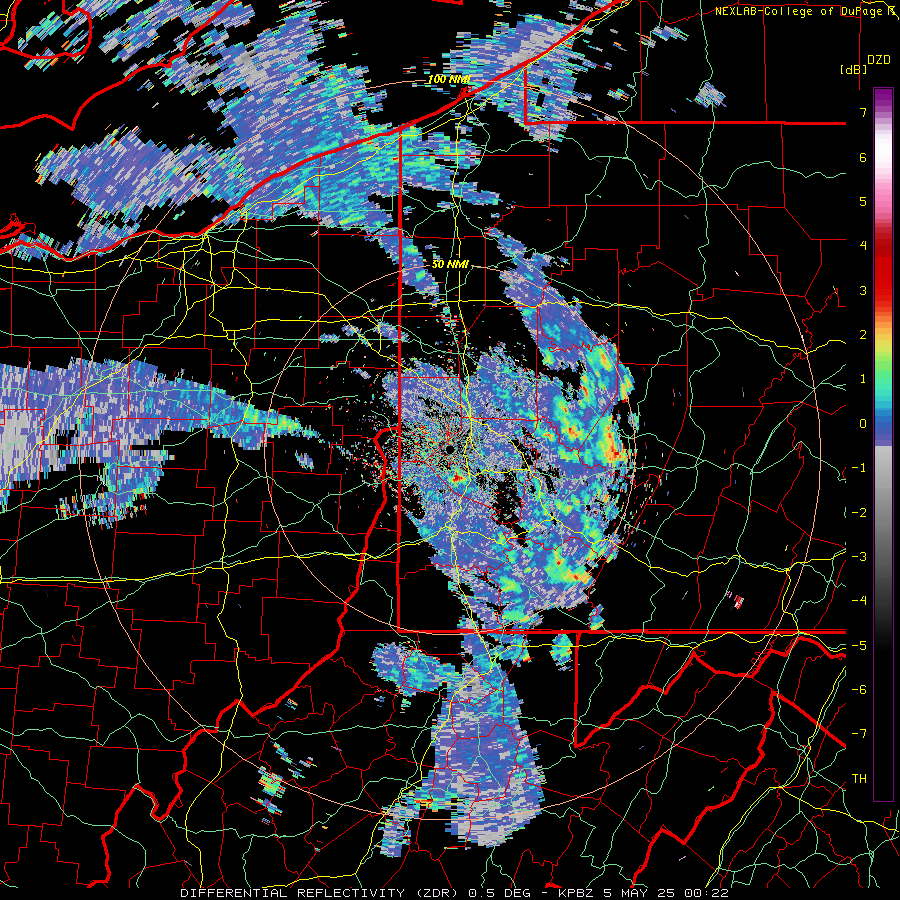Viewport: 900px width, 900px height.
Task: Click the '50 NMI' range ring label
Action: coord(450,265)
